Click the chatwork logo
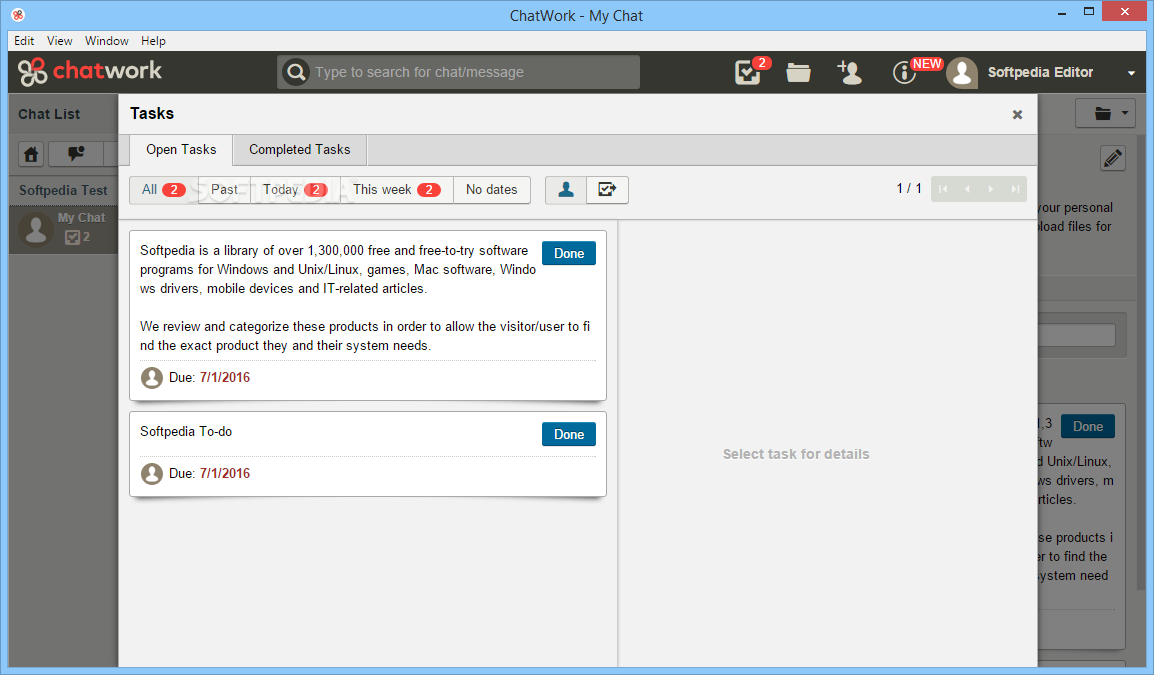The width and height of the screenshot is (1154, 675). point(90,71)
